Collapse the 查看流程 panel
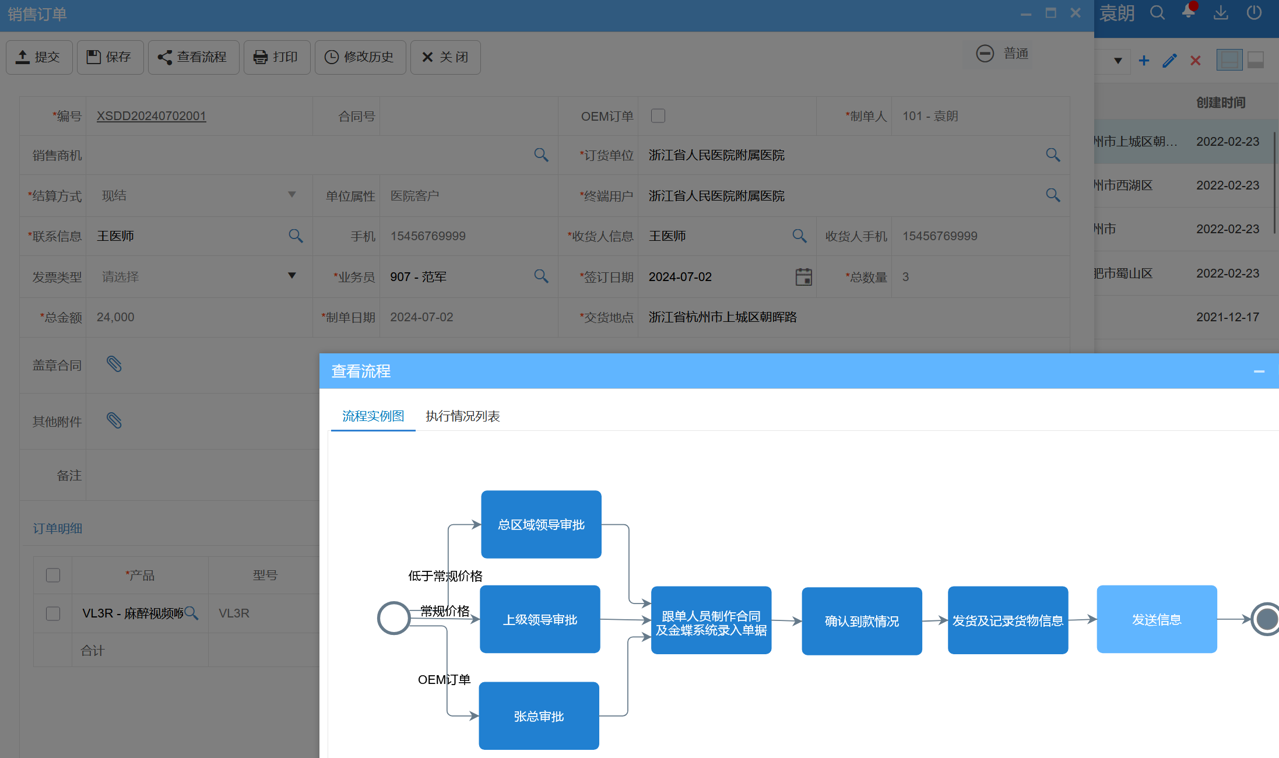 [1258, 372]
